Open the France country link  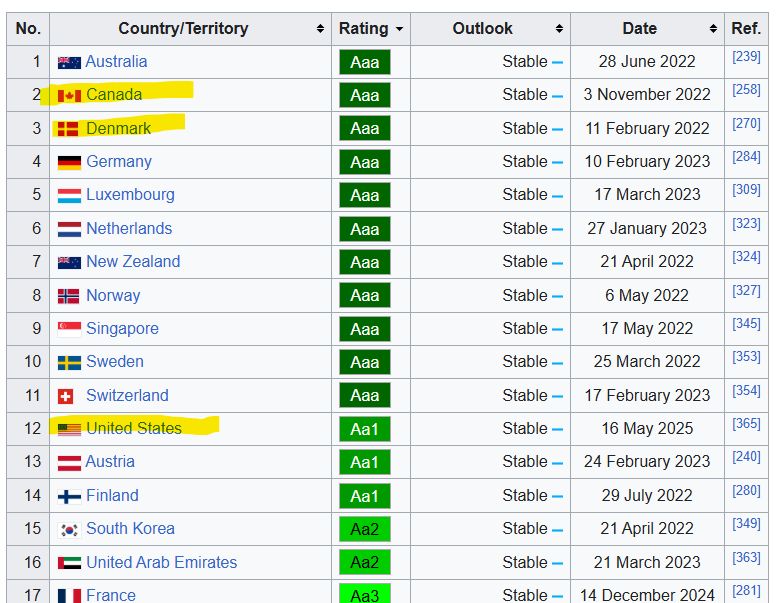[x=111, y=595]
